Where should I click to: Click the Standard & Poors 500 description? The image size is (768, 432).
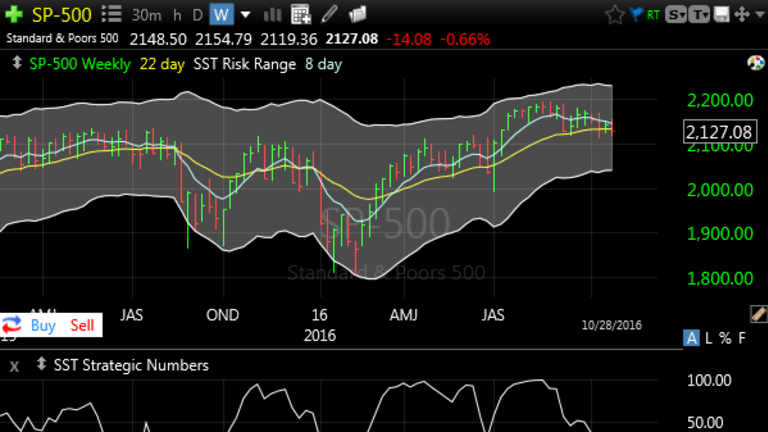62,38
